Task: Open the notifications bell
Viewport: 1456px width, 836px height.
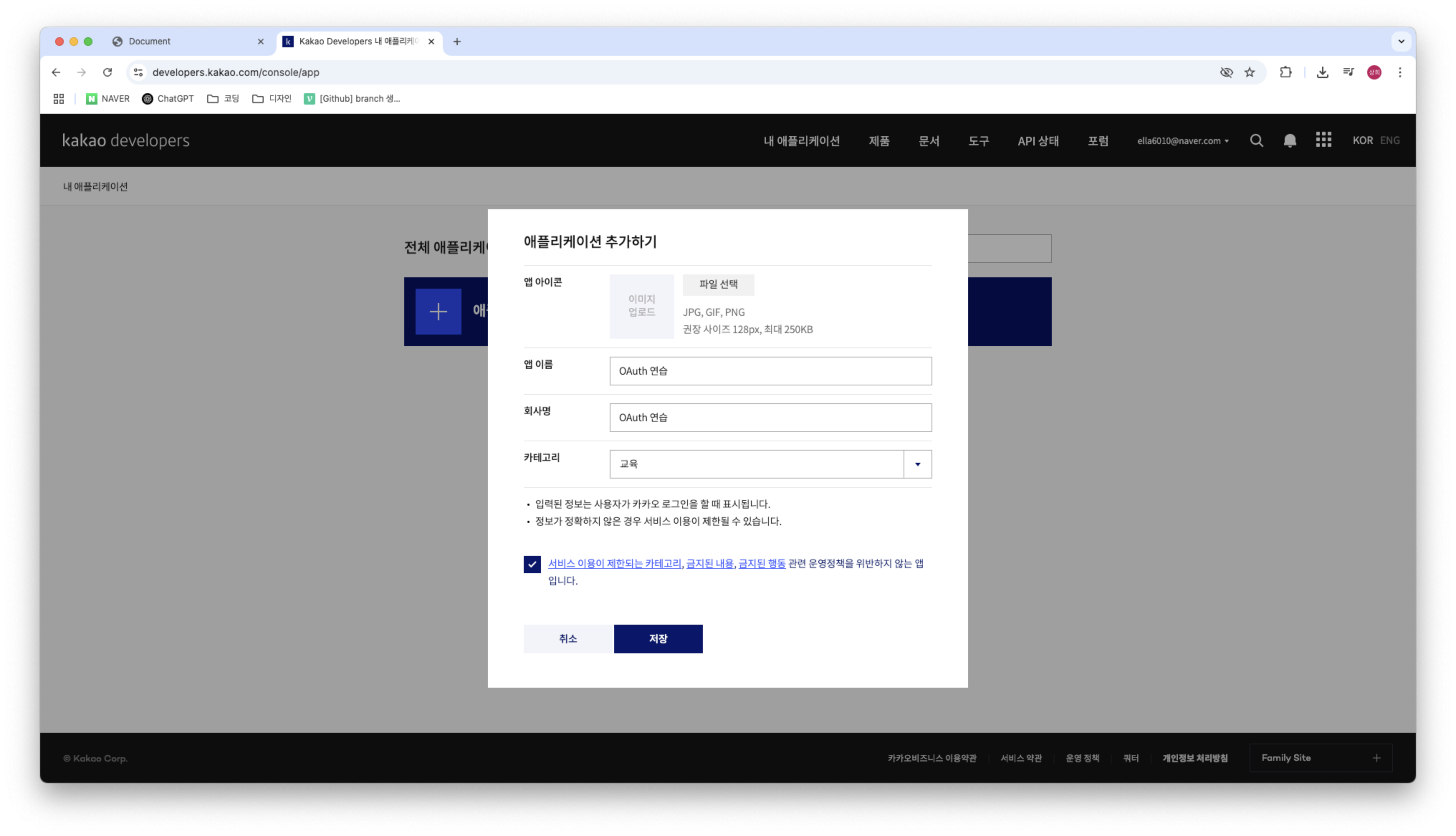Action: pyautogui.click(x=1289, y=141)
